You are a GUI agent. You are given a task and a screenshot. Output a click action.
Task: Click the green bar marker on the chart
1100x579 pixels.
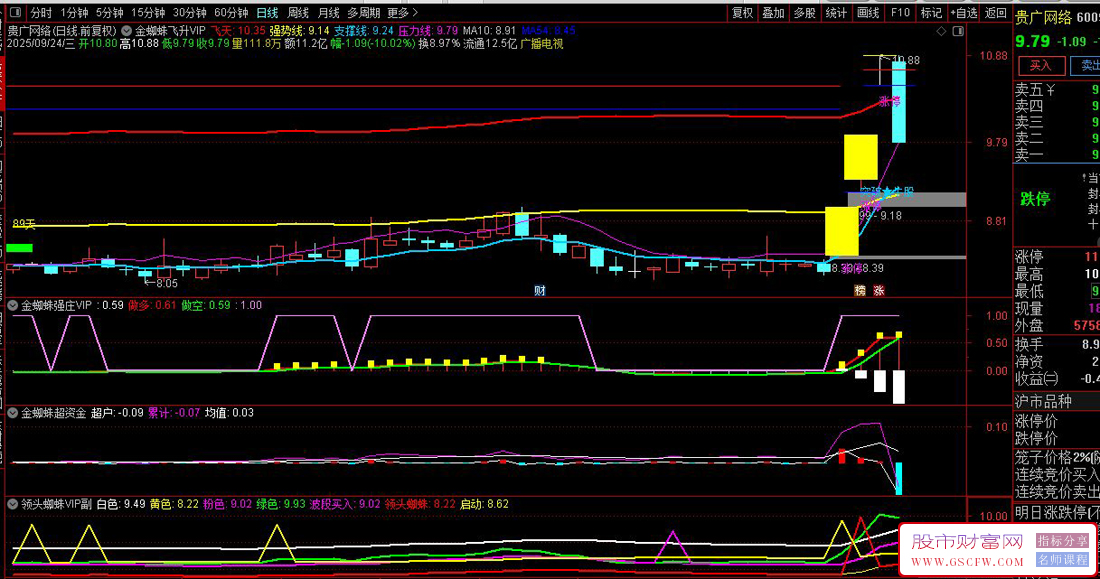[19, 248]
